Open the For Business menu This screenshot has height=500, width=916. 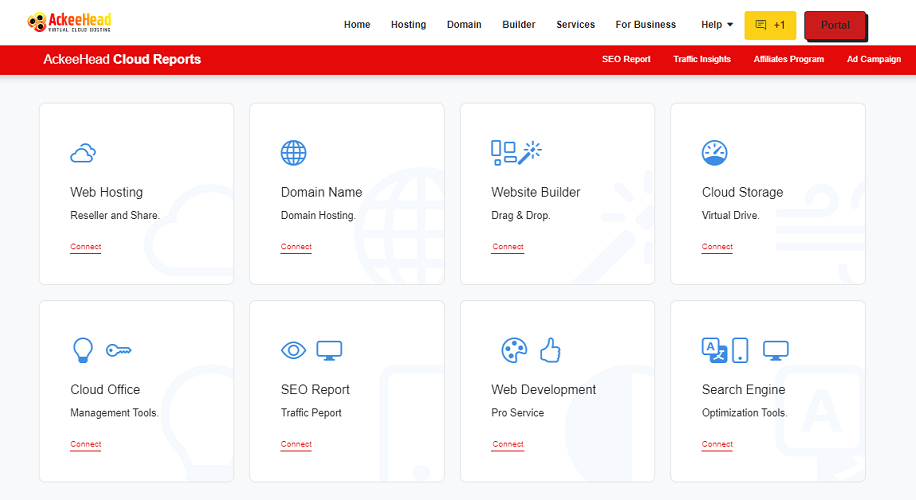pyautogui.click(x=646, y=25)
